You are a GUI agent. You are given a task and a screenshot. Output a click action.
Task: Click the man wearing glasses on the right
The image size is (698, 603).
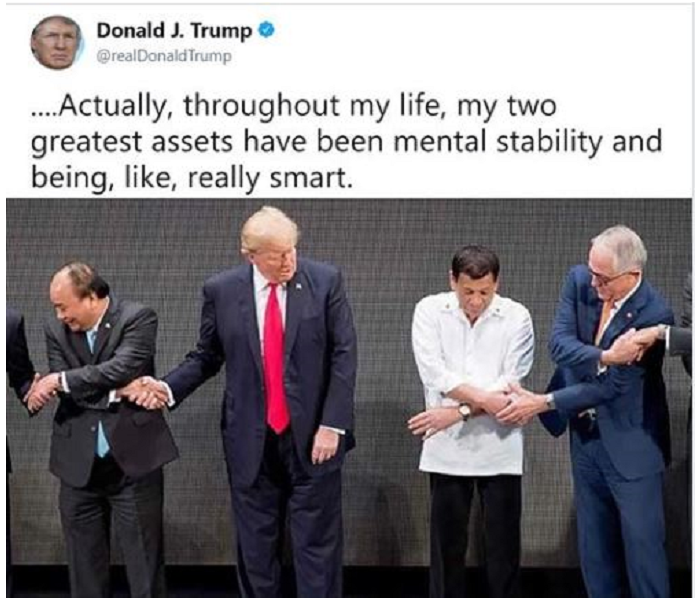[610, 400]
